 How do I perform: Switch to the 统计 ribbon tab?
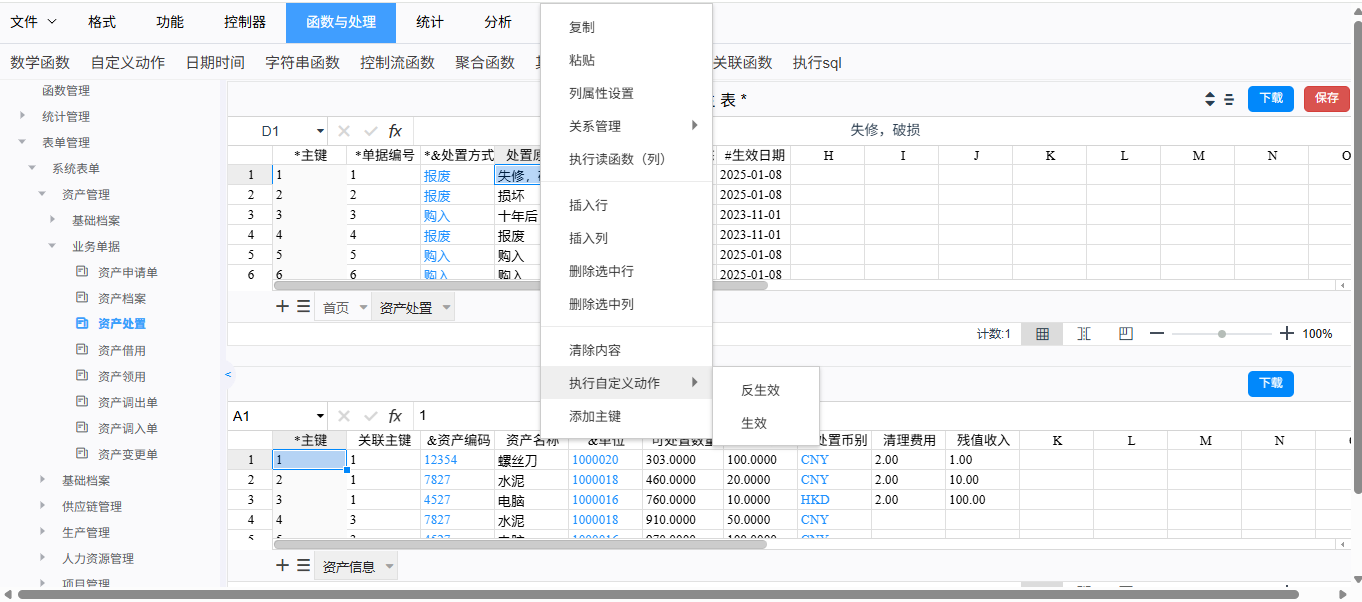430,22
